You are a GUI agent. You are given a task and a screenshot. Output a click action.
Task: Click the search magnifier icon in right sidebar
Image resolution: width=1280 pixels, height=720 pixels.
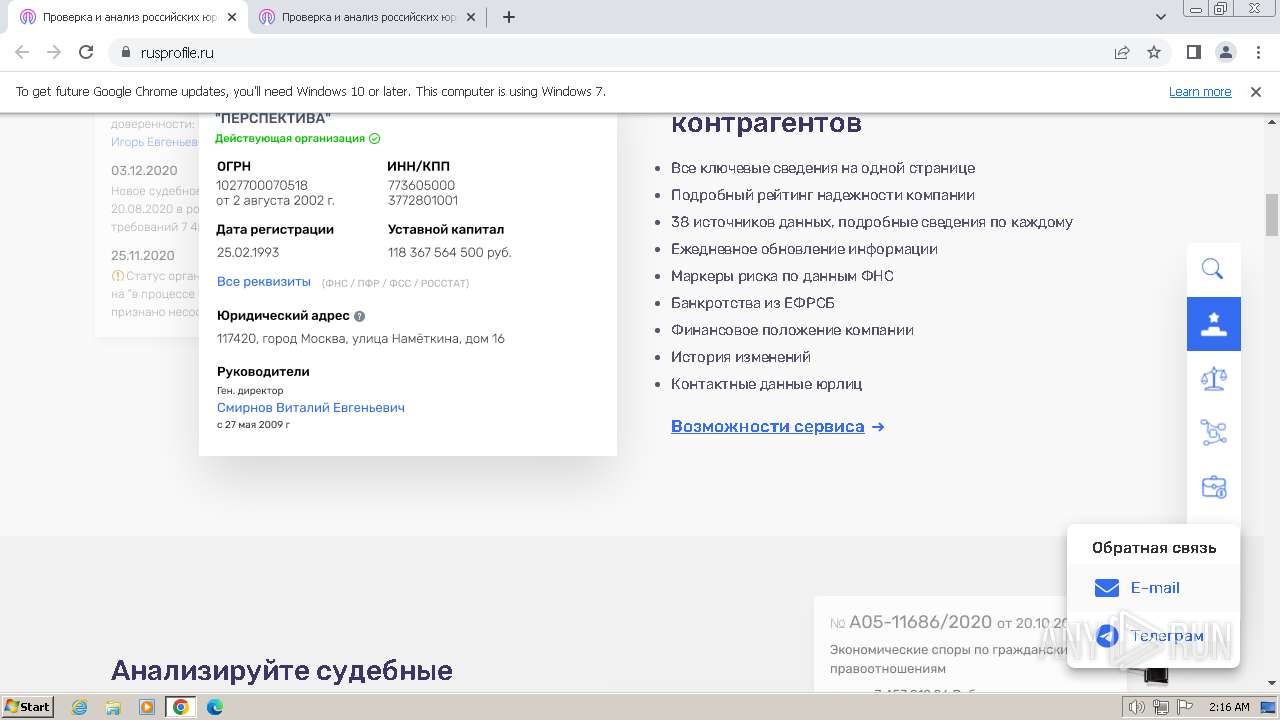click(1213, 269)
